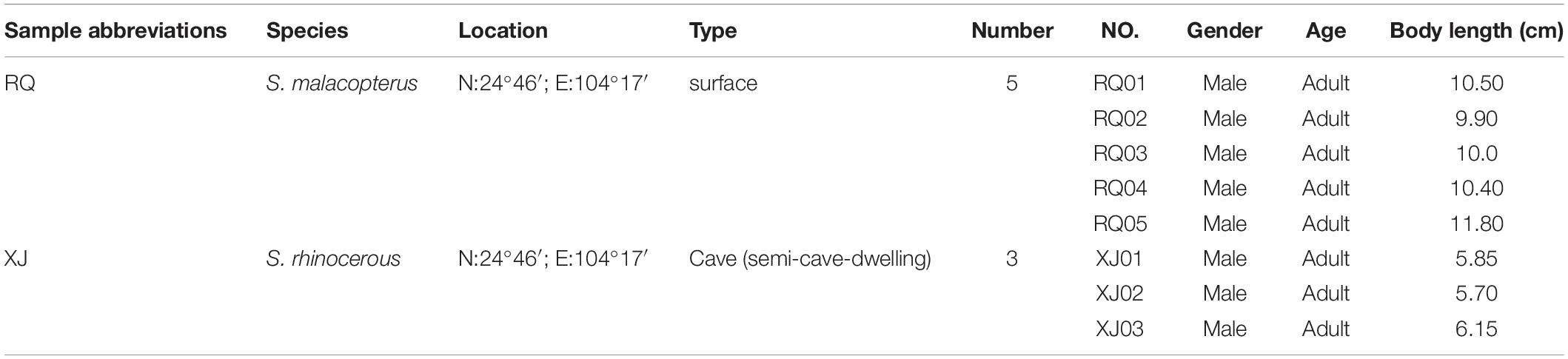The image size is (1568, 359).
Task: Select the S. malacopterus species cell
Action: point(341,84)
